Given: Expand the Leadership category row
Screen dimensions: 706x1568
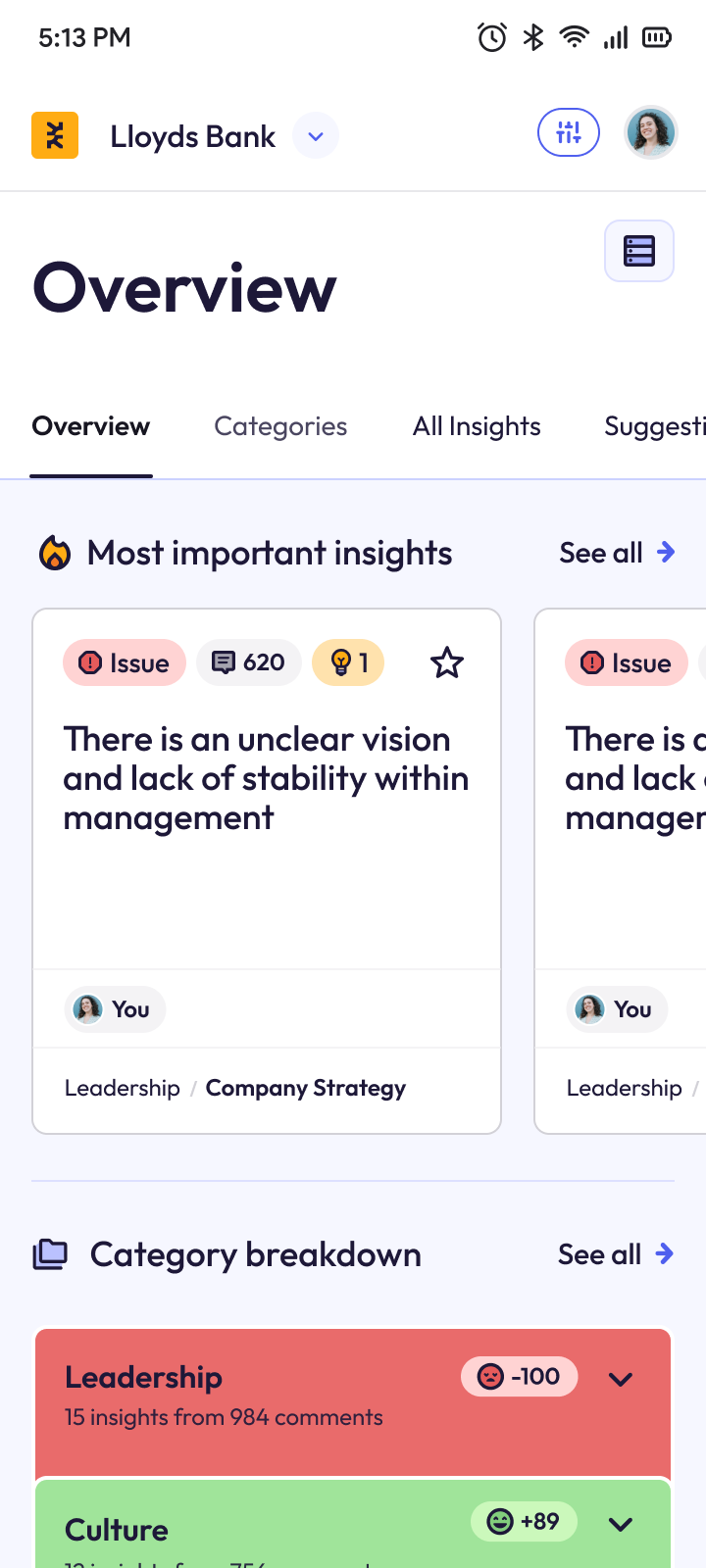Looking at the screenshot, I should coord(621,1379).
